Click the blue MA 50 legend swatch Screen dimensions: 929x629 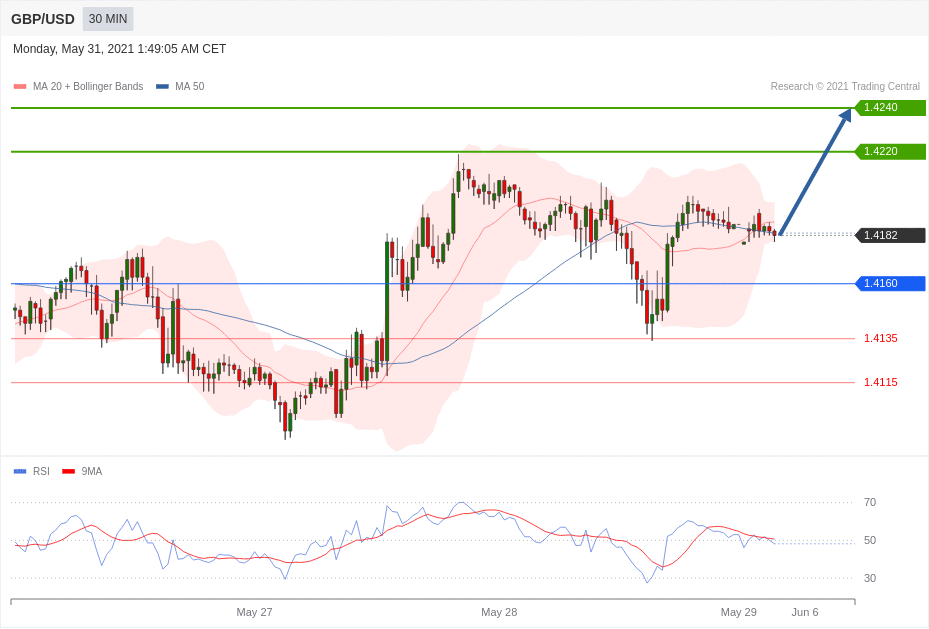click(x=162, y=87)
